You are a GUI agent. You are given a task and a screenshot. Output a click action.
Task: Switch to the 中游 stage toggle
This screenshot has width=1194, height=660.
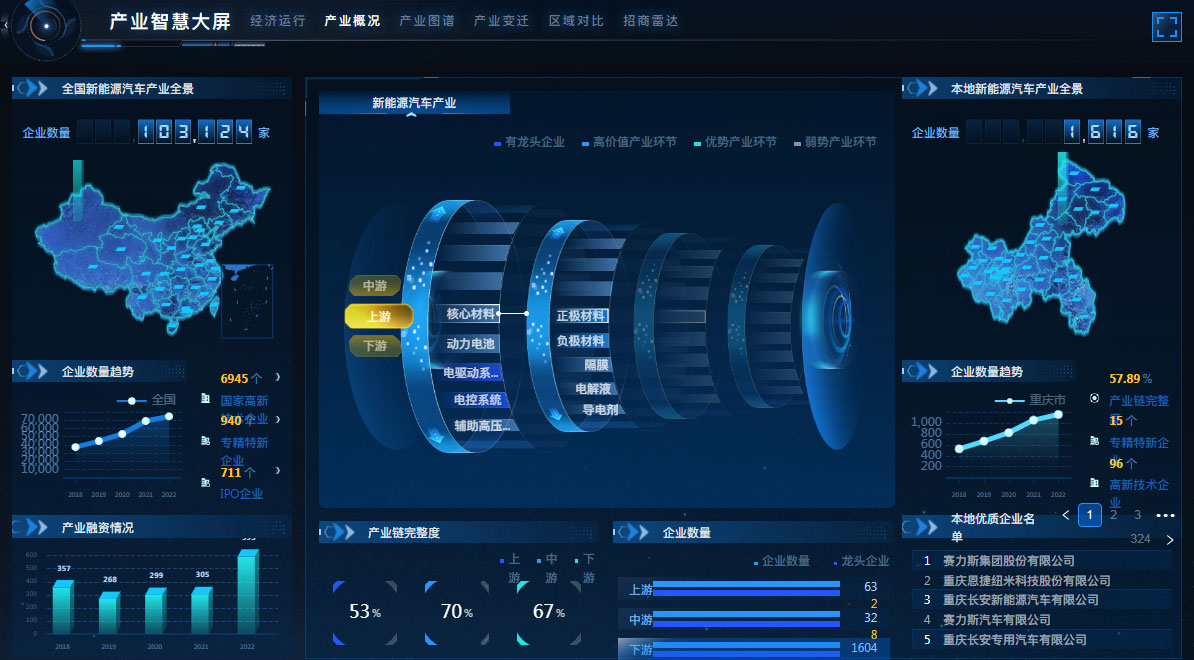375,286
